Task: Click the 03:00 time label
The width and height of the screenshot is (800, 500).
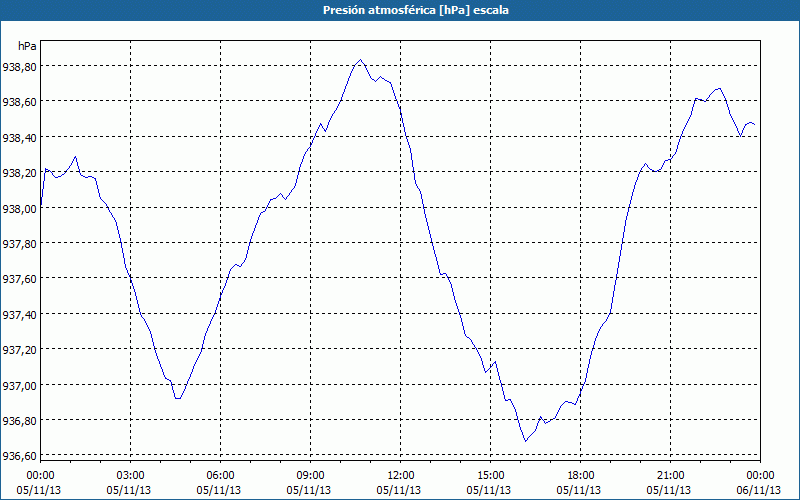Action: [130, 476]
